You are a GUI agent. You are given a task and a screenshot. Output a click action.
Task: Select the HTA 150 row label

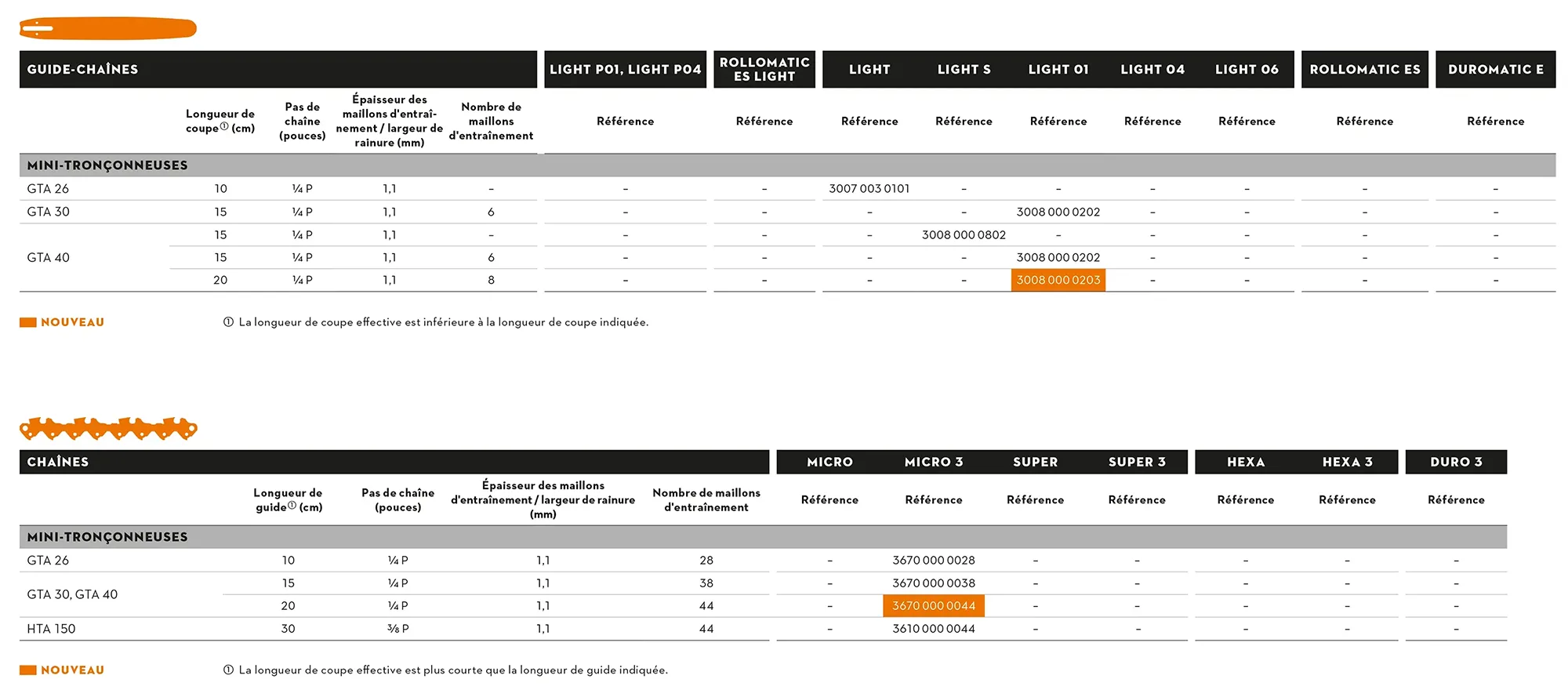(x=51, y=629)
